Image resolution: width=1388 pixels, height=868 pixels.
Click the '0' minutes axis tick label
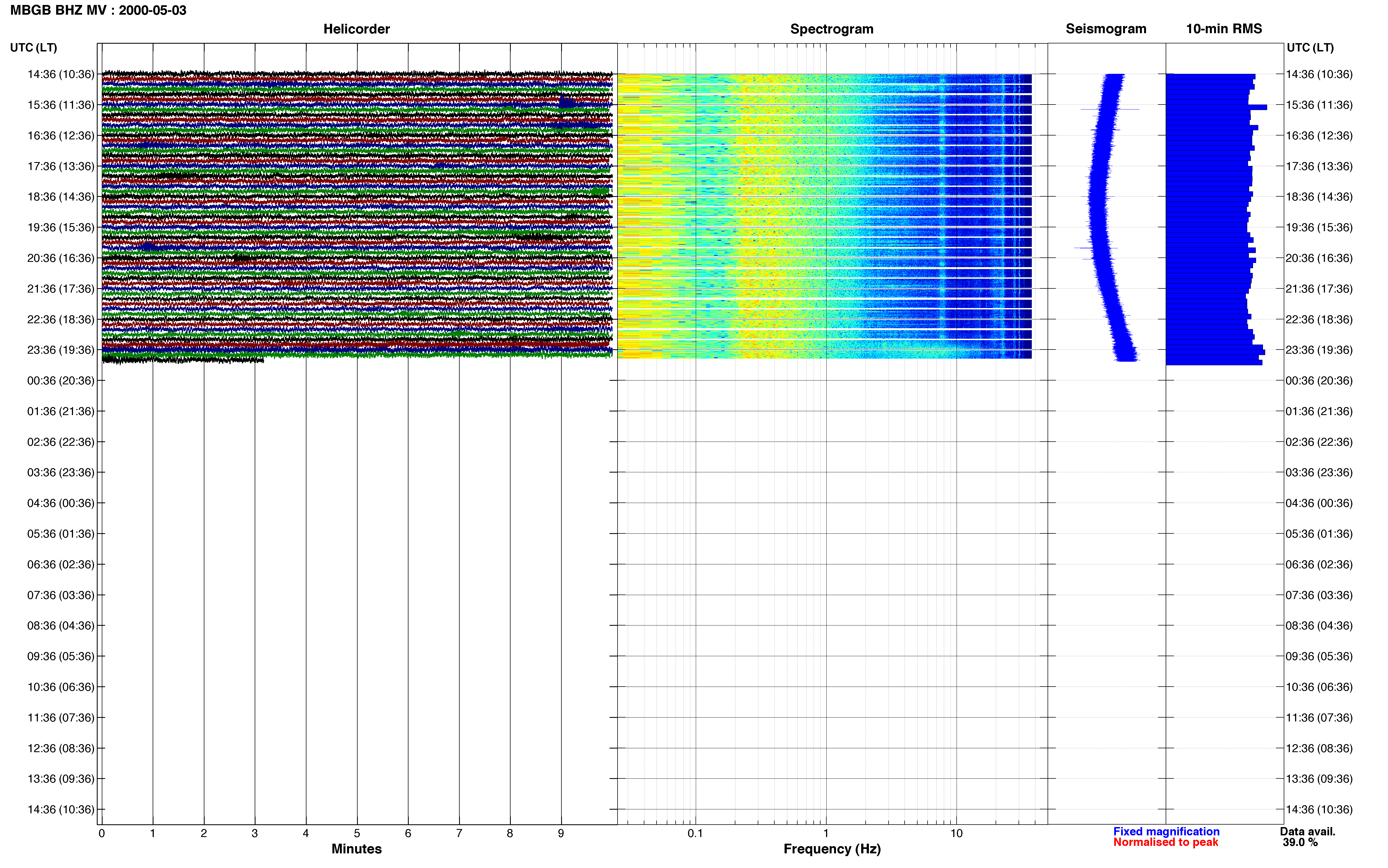pyautogui.click(x=101, y=833)
